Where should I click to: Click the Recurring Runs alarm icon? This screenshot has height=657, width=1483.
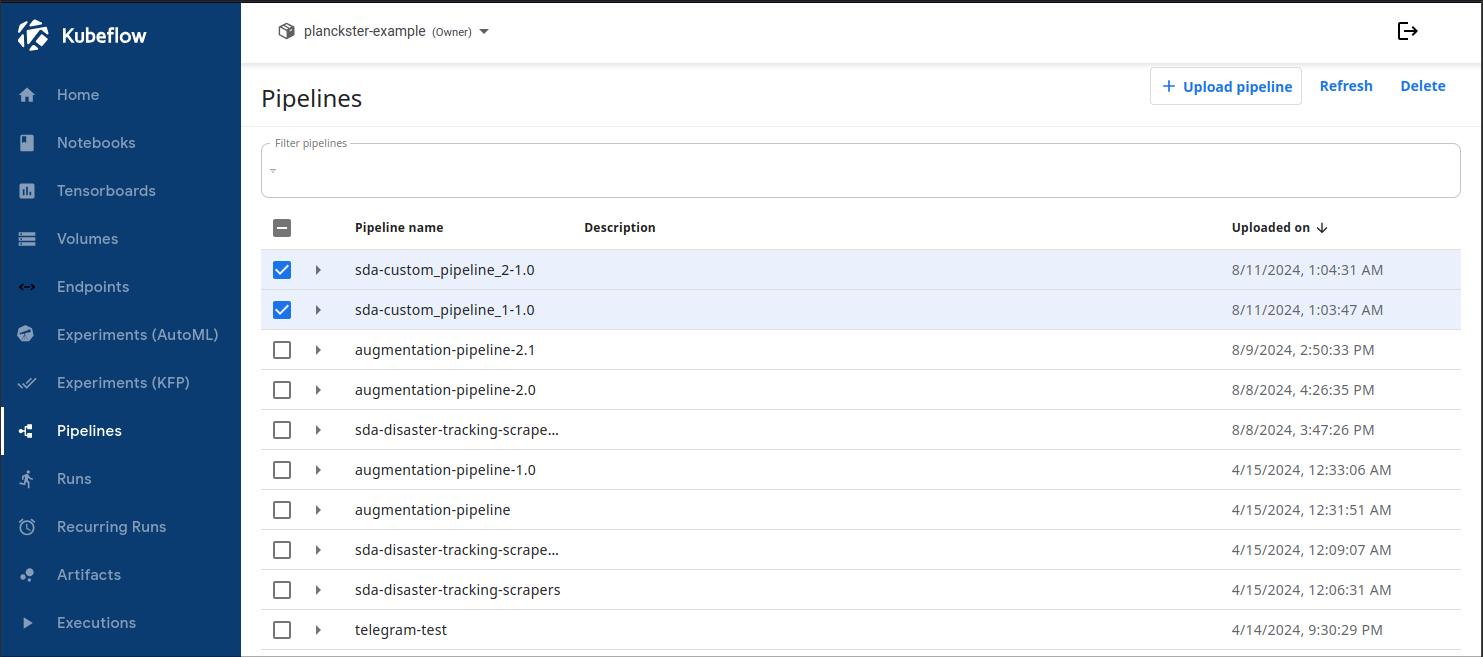(27, 527)
